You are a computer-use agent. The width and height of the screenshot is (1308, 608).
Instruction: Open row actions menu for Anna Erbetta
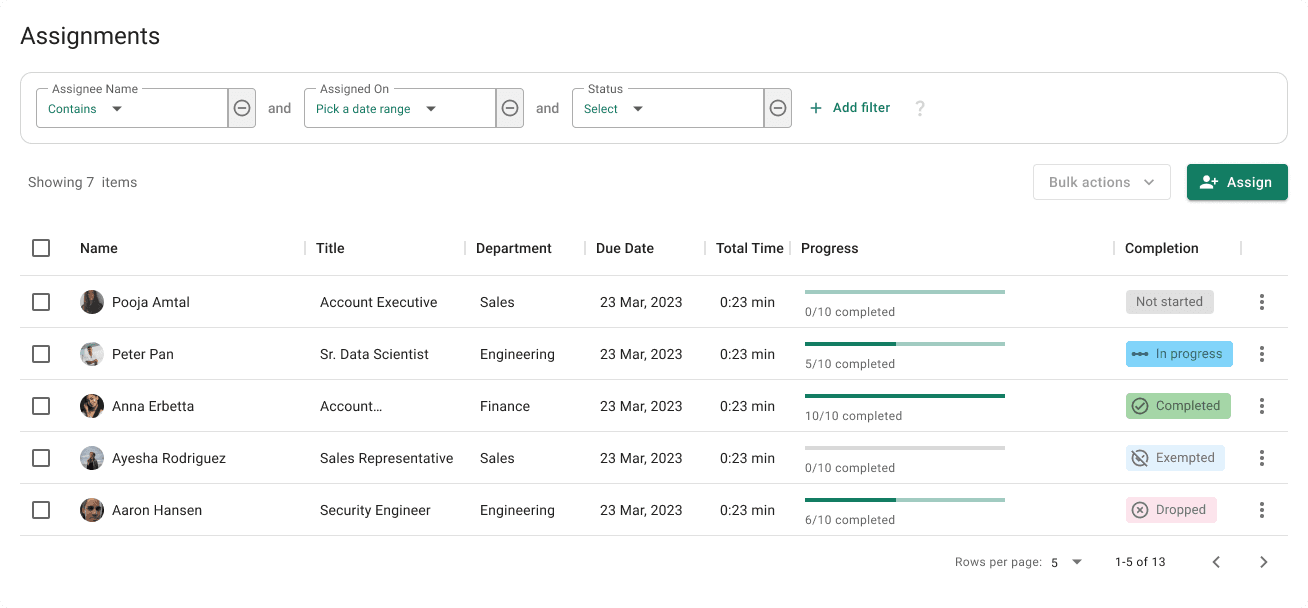coord(1262,406)
